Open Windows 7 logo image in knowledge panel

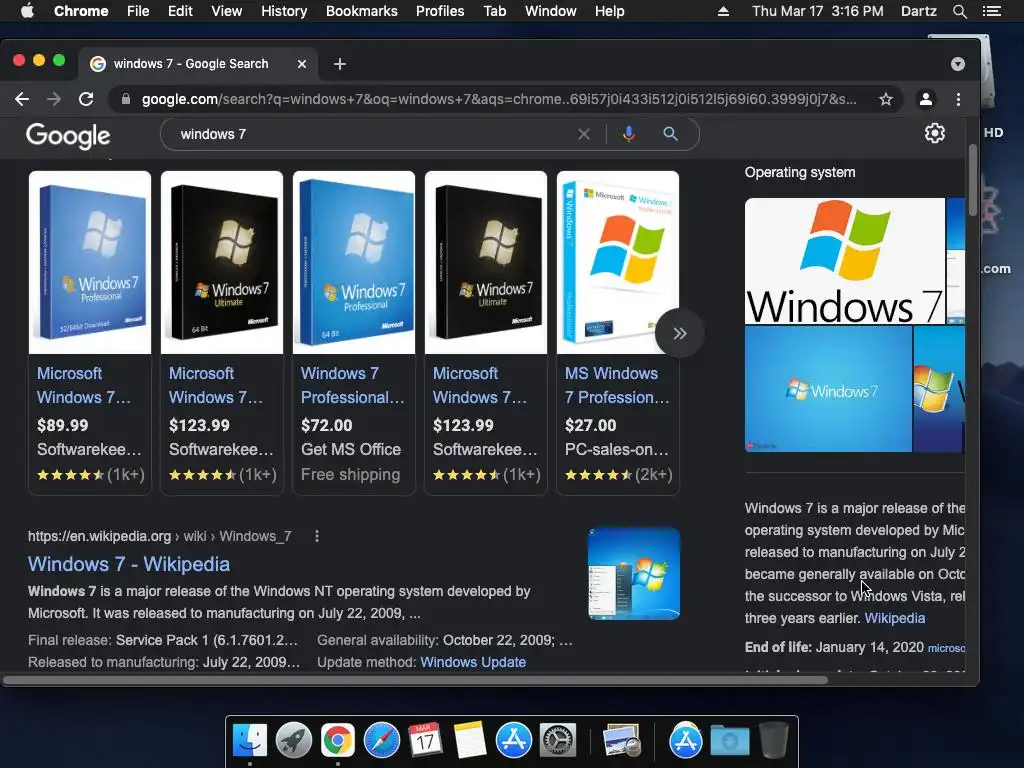(x=844, y=261)
